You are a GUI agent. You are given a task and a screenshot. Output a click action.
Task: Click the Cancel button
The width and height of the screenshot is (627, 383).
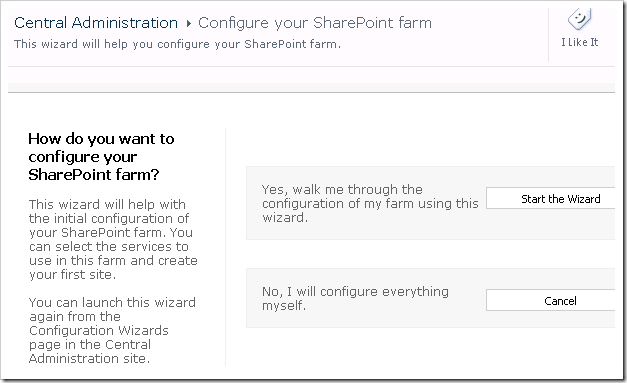click(x=551, y=300)
